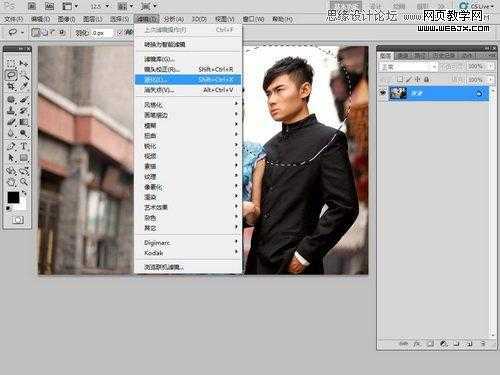The image size is (500, 375).
Task: Select the Clone Stamp tool
Action: coord(11,110)
